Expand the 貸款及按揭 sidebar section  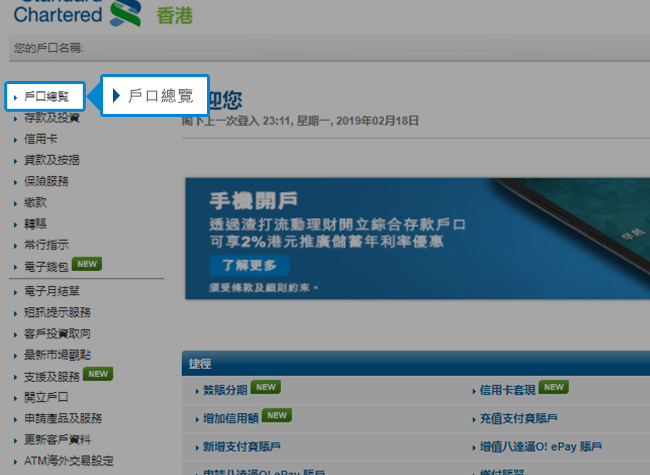[x=52, y=160]
